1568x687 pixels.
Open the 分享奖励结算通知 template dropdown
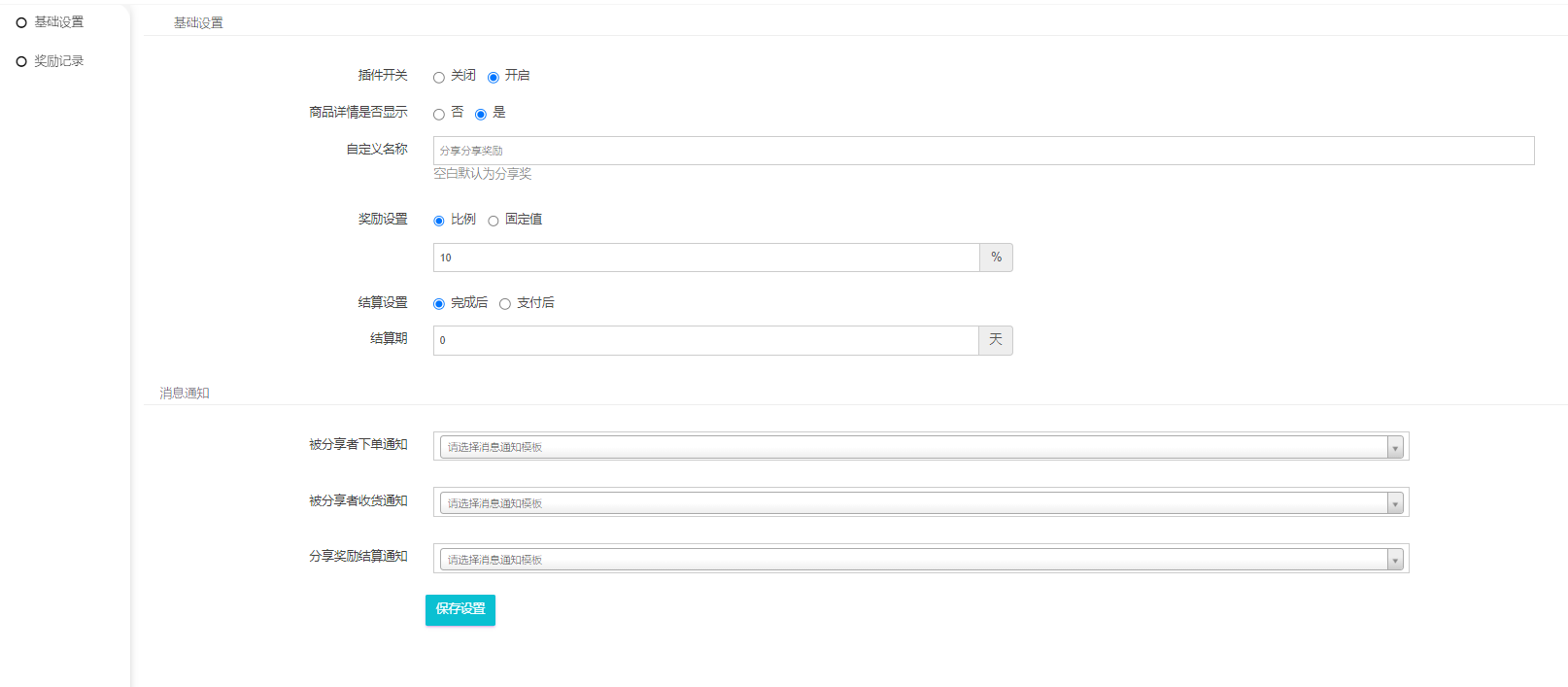point(913,560)
